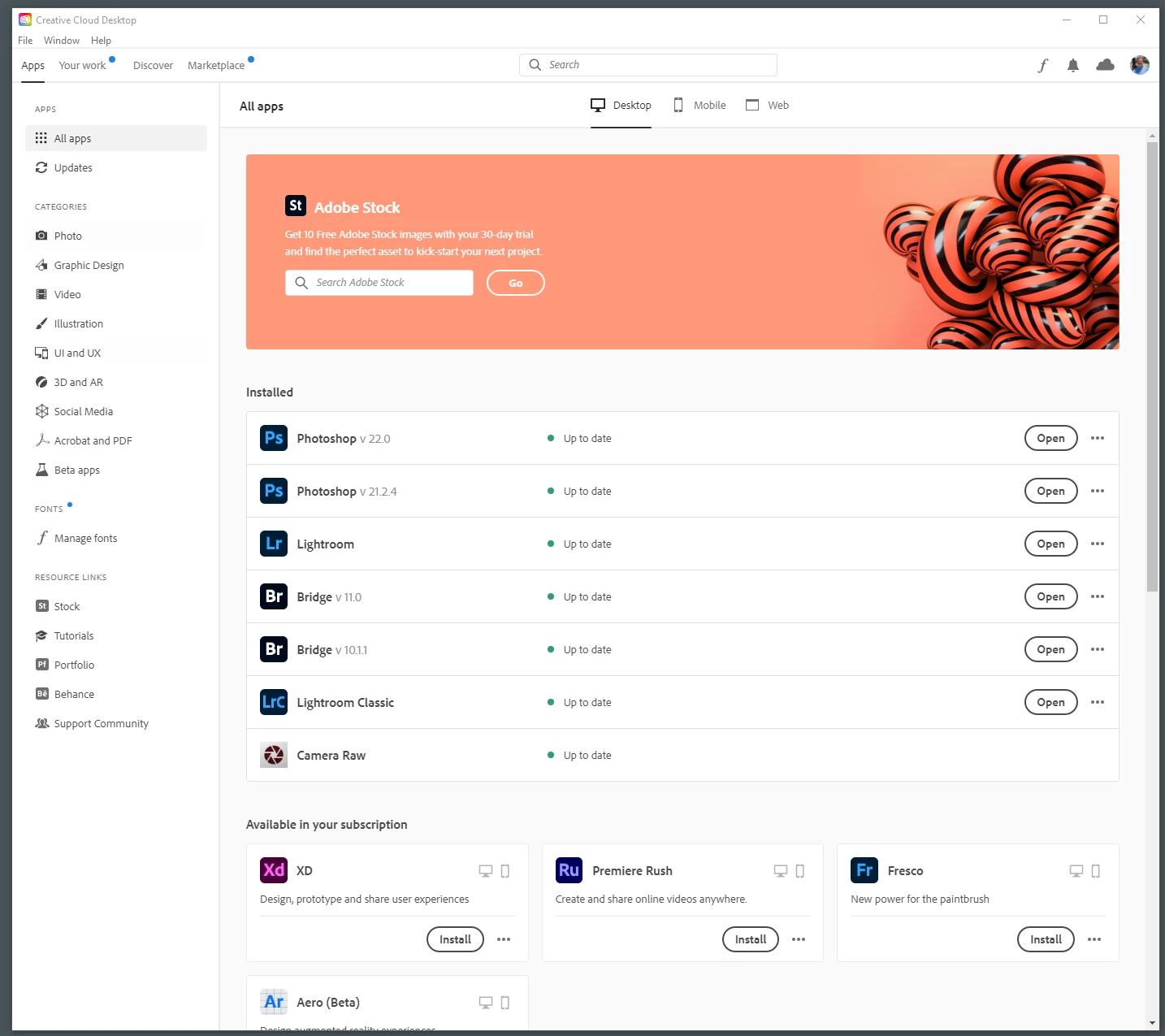Click the Camera Raw app icon

[274, 755]
